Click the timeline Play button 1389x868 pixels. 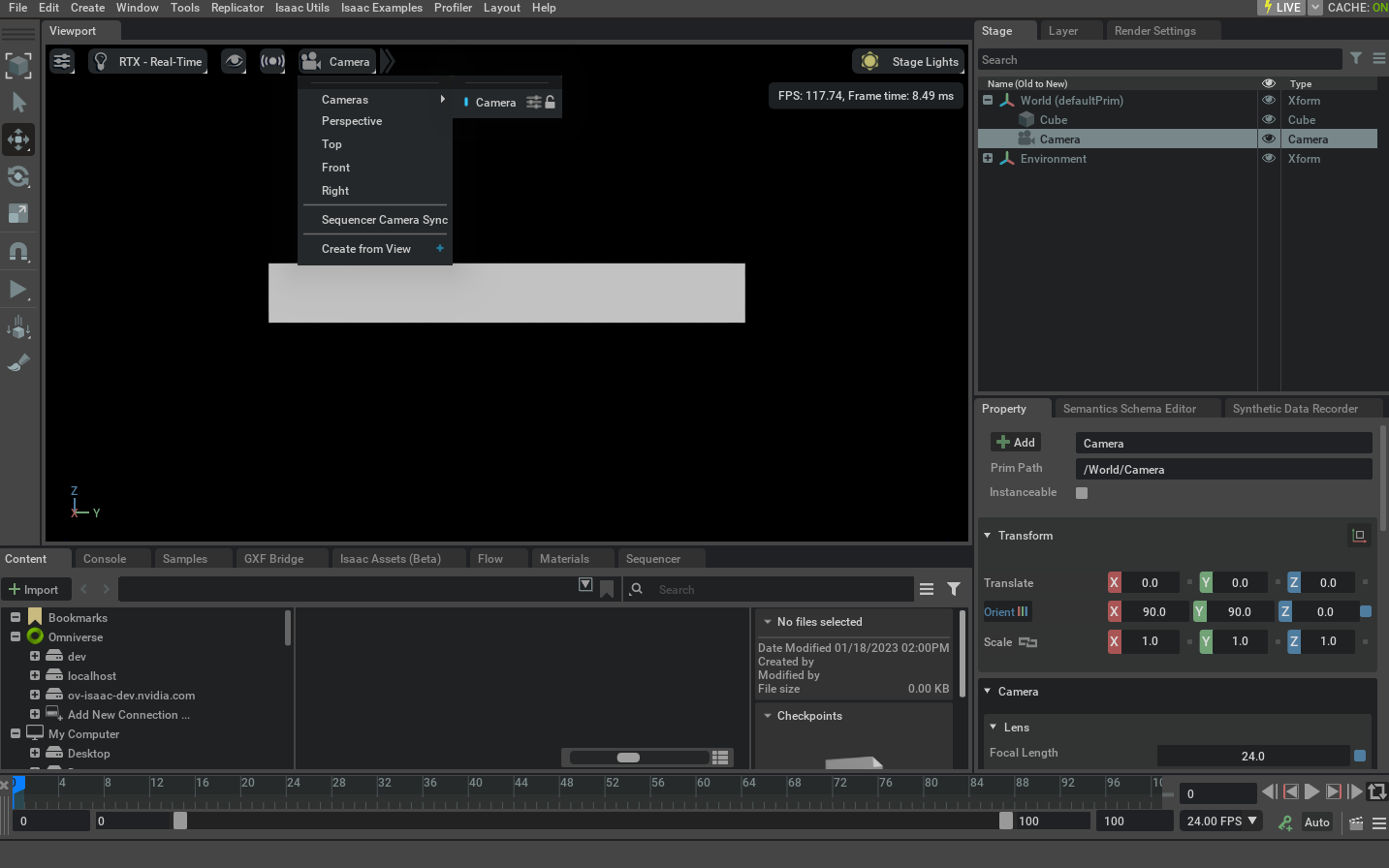tap(1311, 791)
